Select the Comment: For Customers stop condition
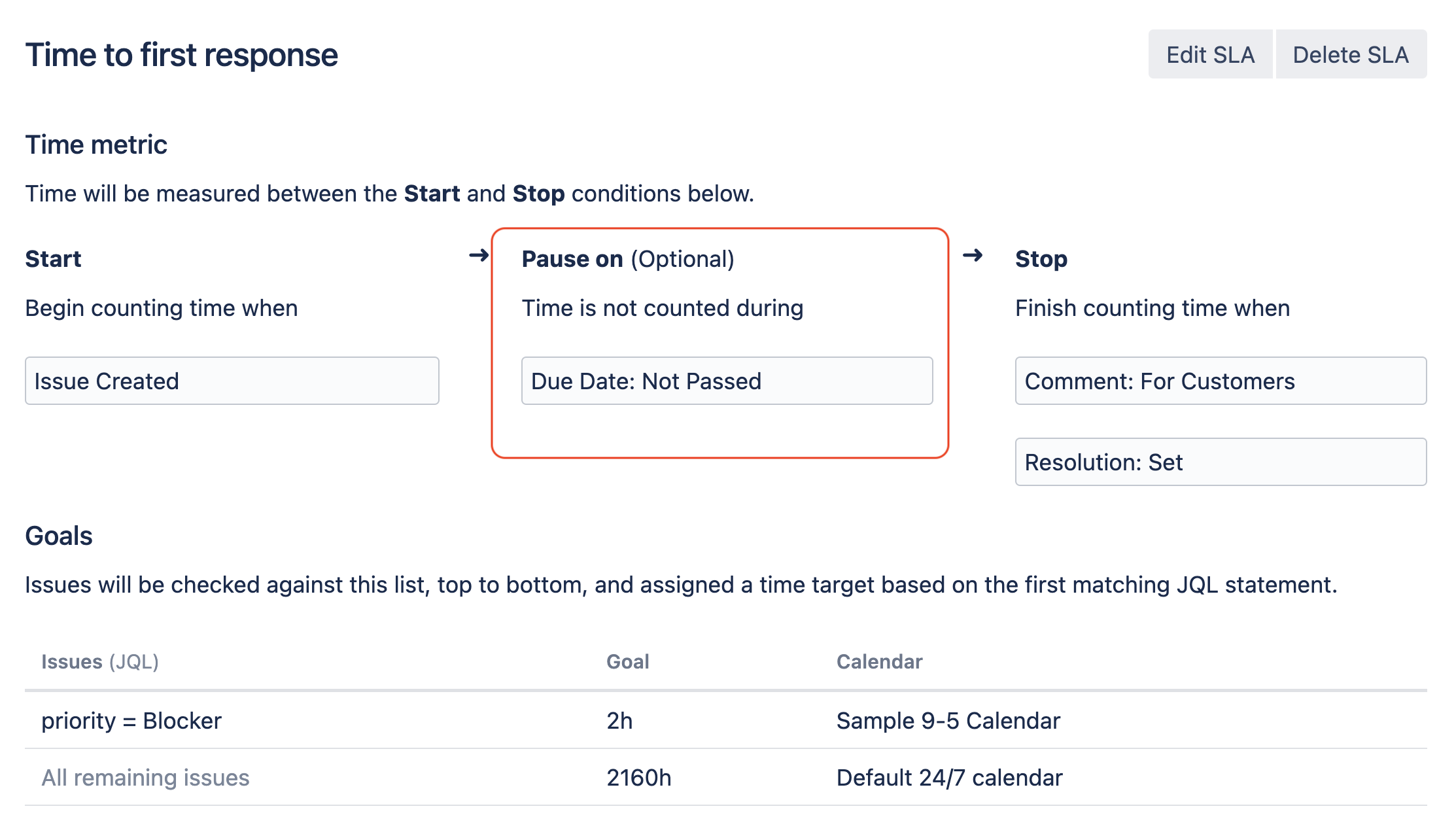This screenshot has width=1456, height=836. coord(1221,381)
